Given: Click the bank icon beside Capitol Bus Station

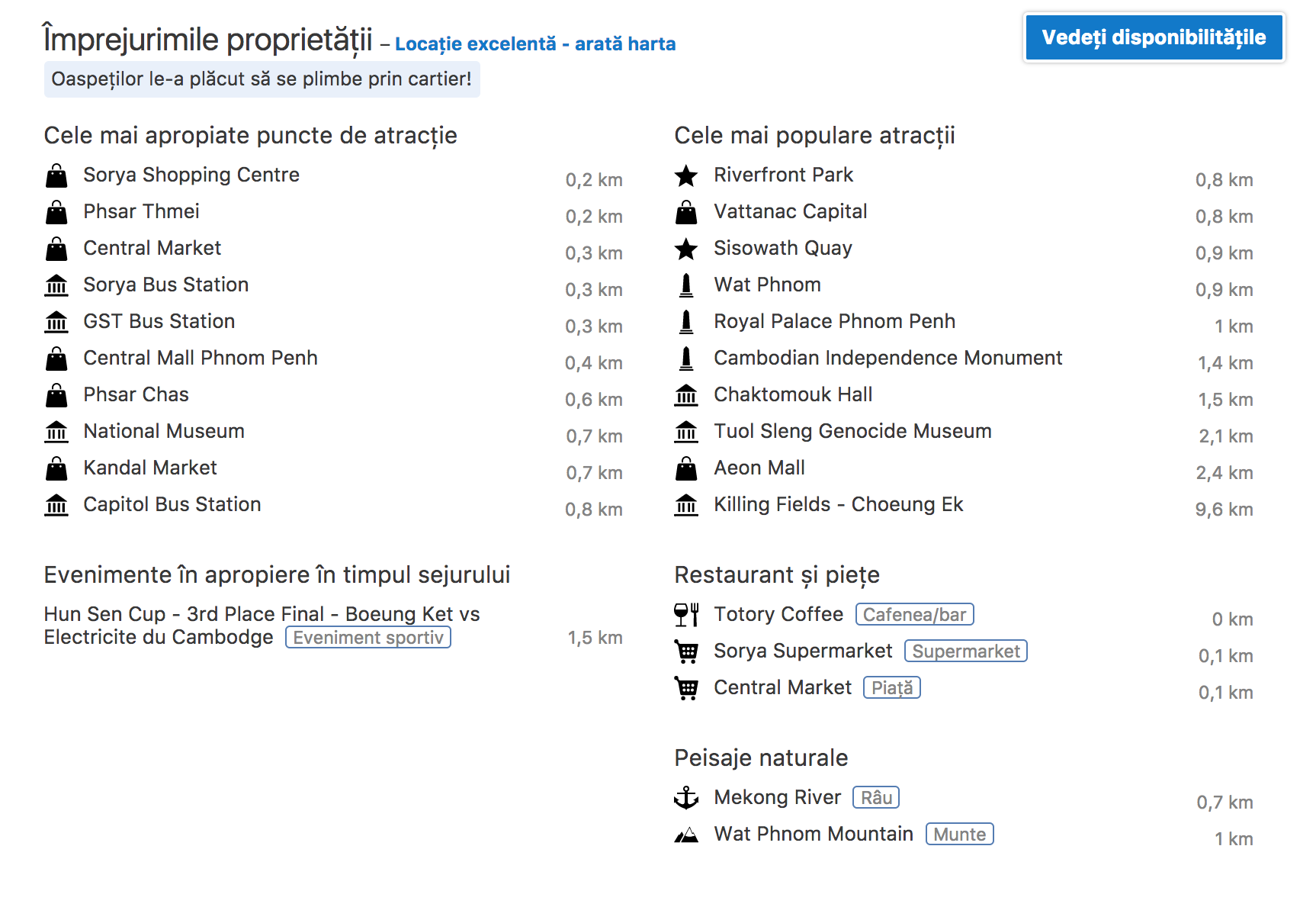Looking at the screenshot, I should pyautogui.click(x=56, y=505).
